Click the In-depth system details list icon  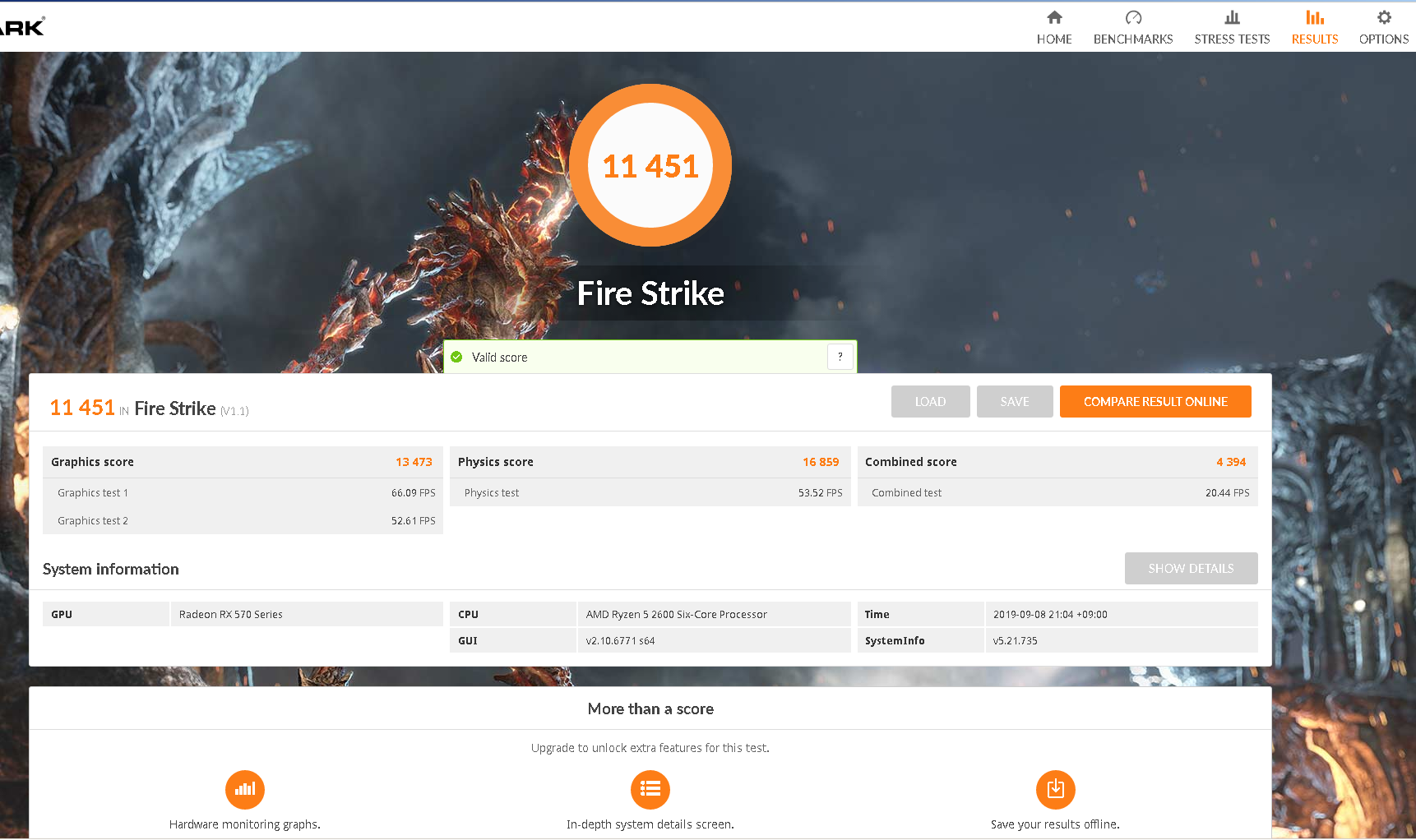[x=650, y=789]
